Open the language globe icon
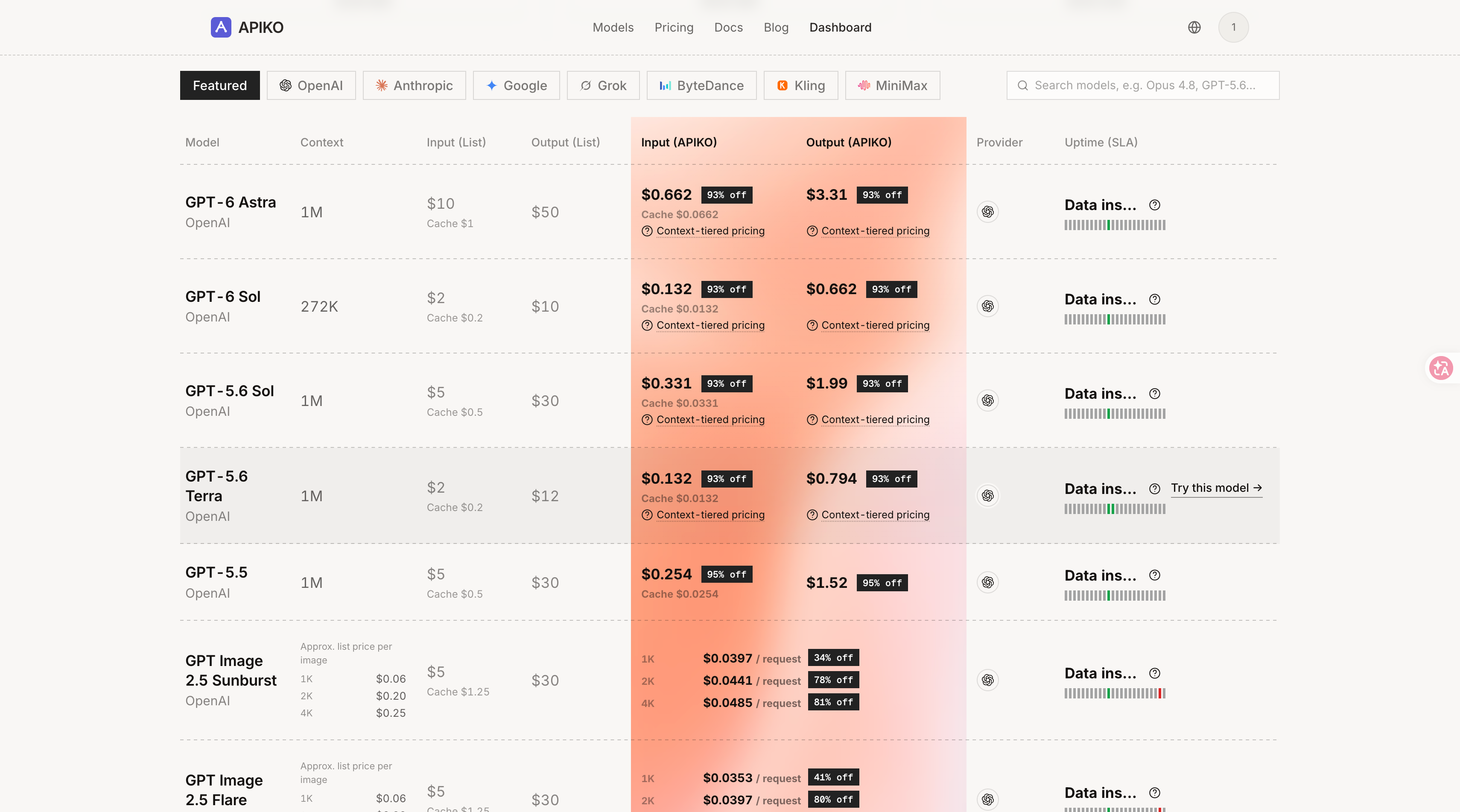This screenshot has height=812, width=1460. pos(1194,27)
